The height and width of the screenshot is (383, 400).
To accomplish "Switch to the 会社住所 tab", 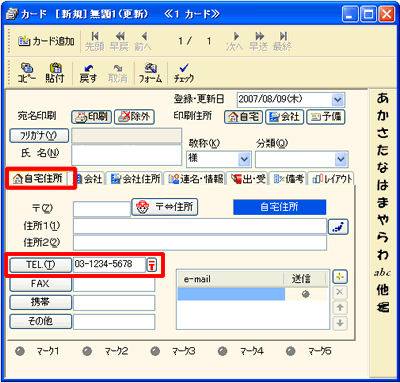I will (x=135, y=179).
